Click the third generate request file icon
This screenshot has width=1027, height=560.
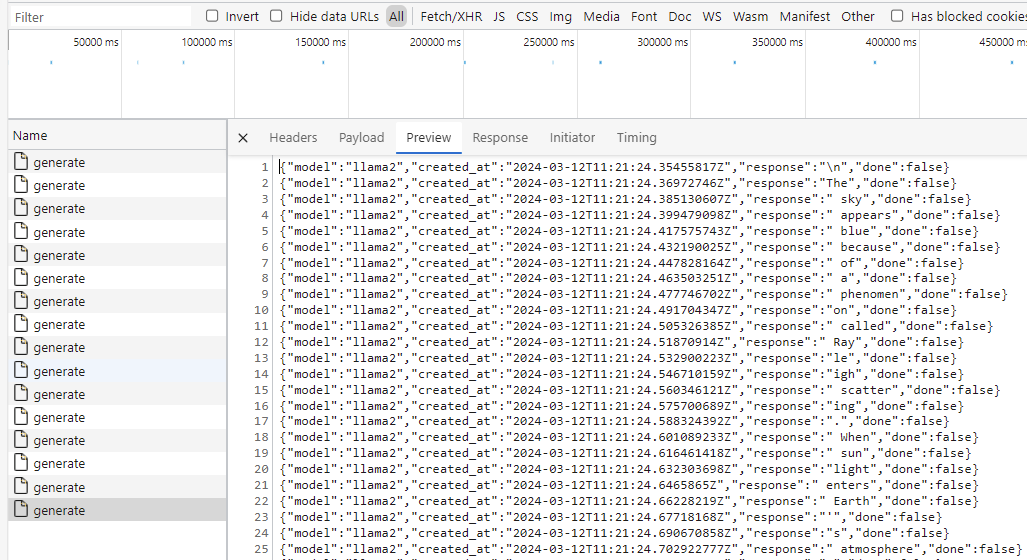click(x=22, y=208)
